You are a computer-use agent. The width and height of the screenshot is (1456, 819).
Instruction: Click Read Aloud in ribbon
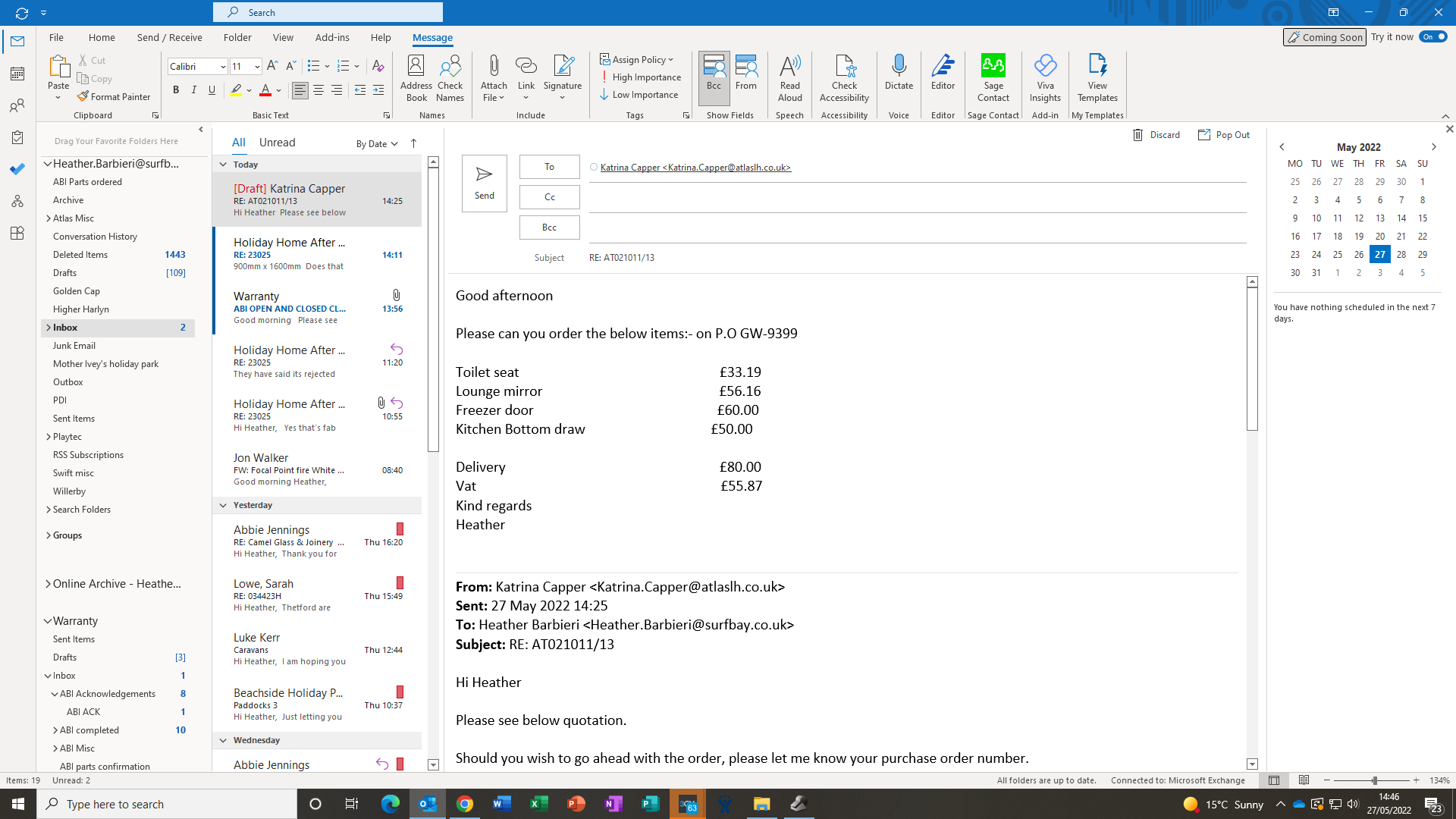[789, 77]
